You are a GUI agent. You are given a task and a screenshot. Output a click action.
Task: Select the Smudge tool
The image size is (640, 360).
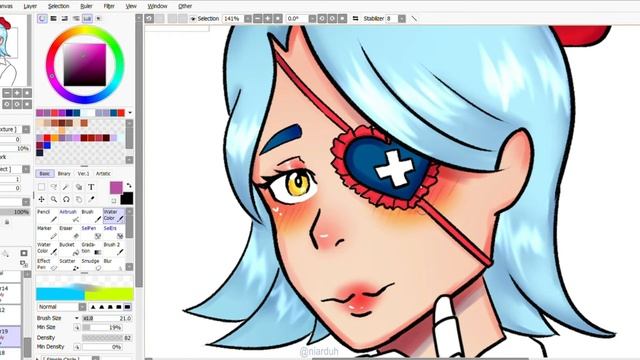click(x=91, y=264)
